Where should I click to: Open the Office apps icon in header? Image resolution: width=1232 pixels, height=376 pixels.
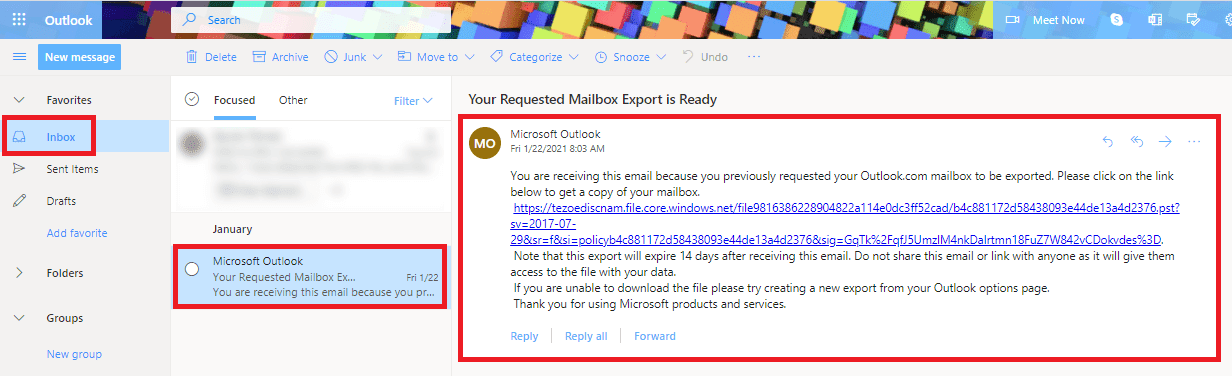1155,20
